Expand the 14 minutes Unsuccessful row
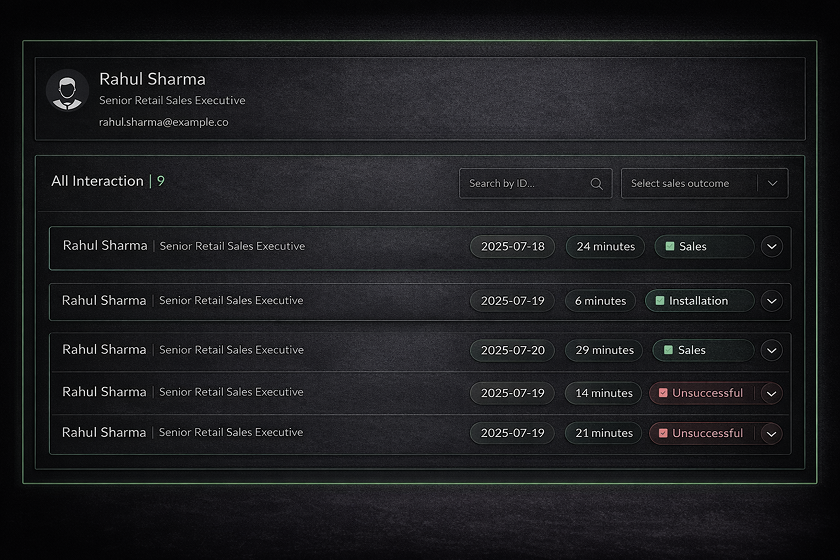The height and width of the screenshot is (560, 840). coord(771,393)
